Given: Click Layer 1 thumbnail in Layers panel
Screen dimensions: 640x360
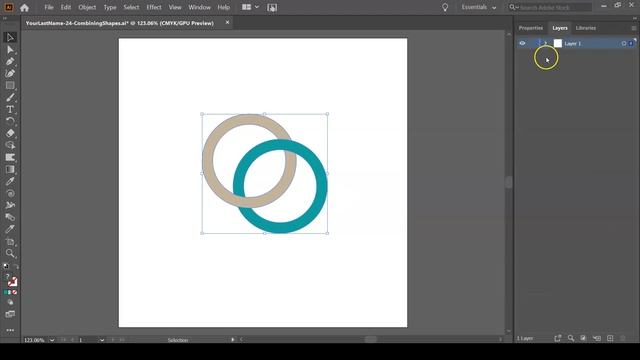Looking at the screenshot, I should point(558,43).
